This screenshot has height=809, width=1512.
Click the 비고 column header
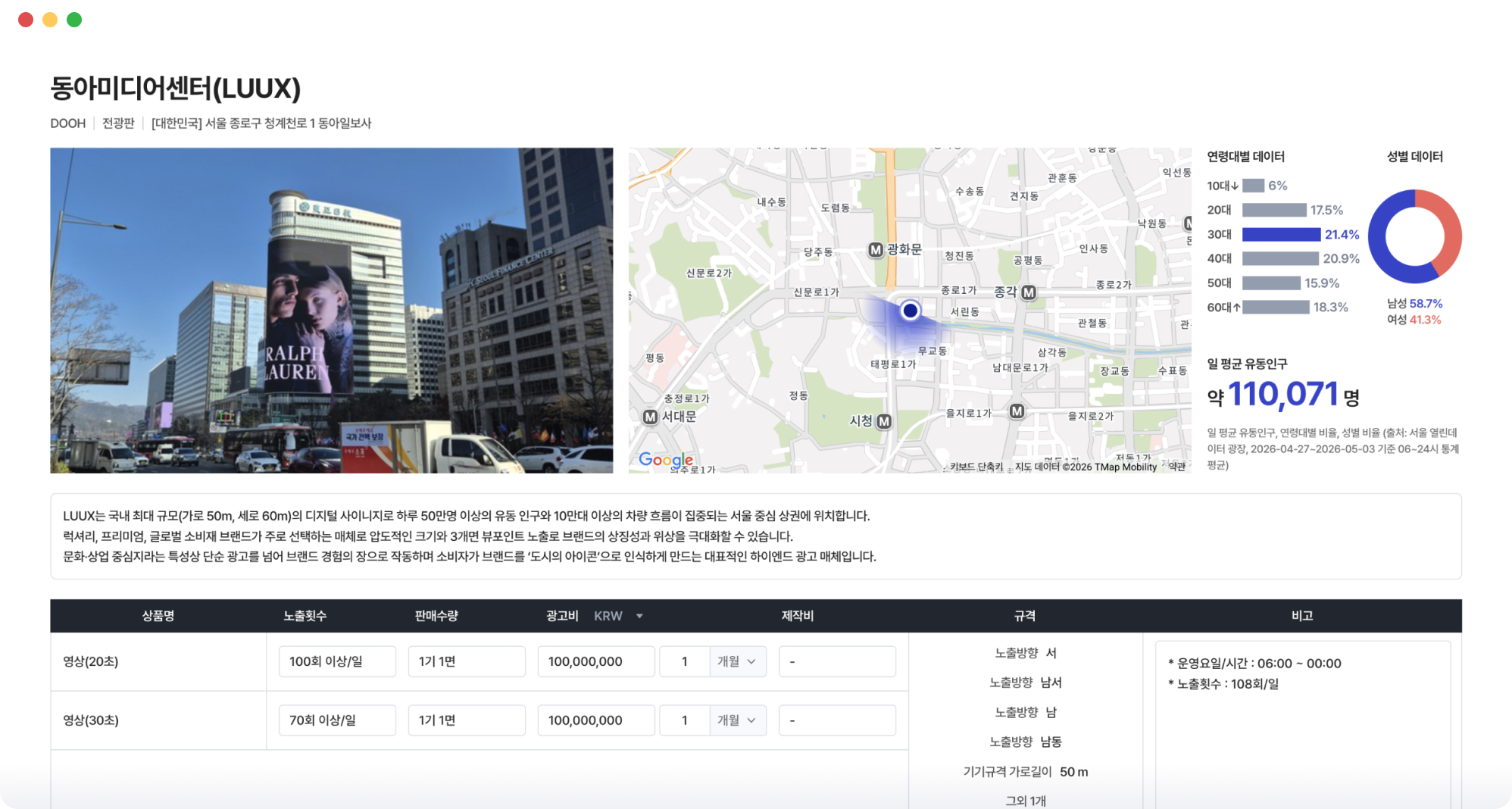pyautogui.click(x=1302, y=616)
